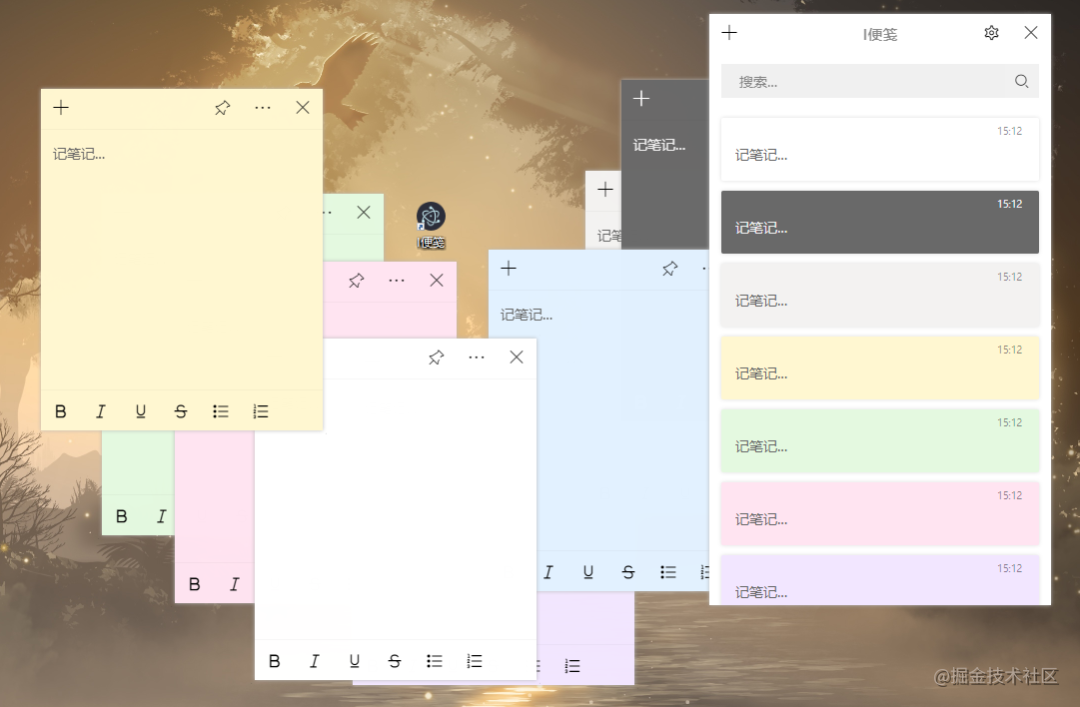Close the green note window
1080x707 pixels.
[x=364, y=212]
